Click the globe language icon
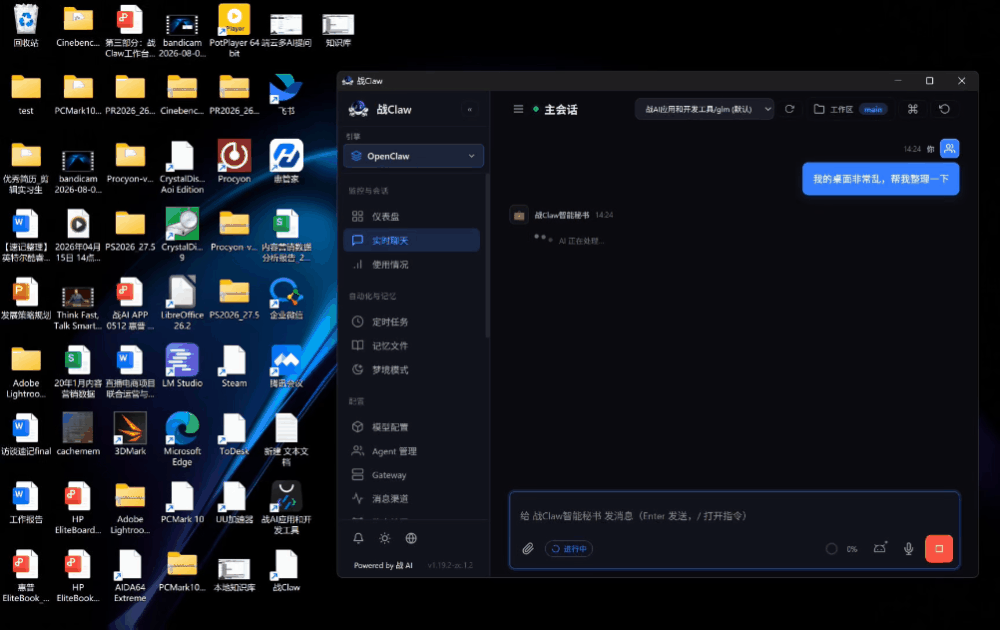The image size is (1000, 630). click(411, 538)
